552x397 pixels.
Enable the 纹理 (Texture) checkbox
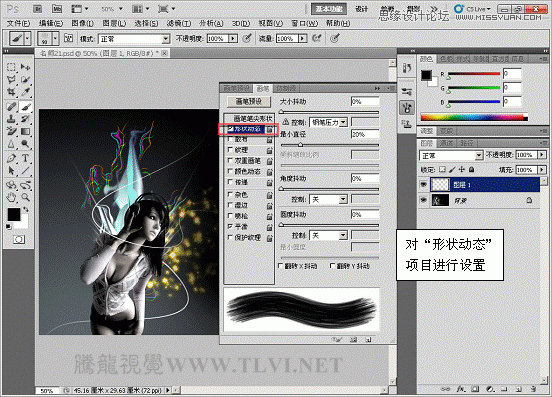(x=230, y=150)
